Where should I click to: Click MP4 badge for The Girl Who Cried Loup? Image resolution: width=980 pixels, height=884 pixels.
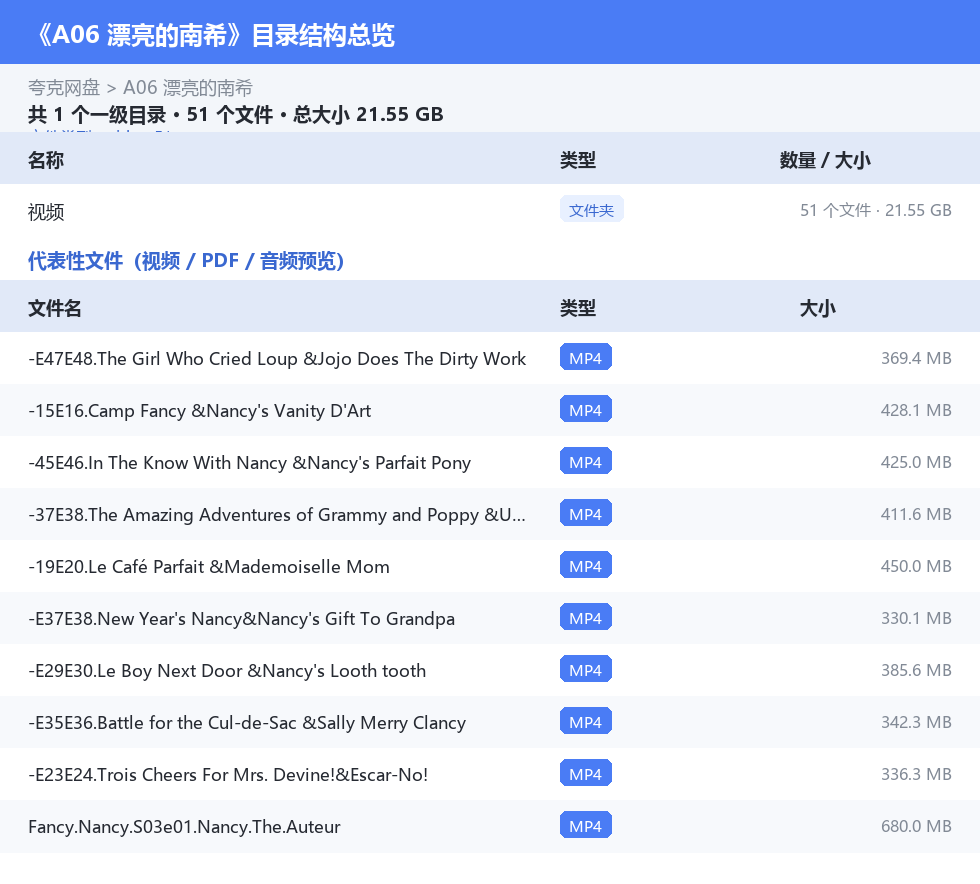coord(586,358)
